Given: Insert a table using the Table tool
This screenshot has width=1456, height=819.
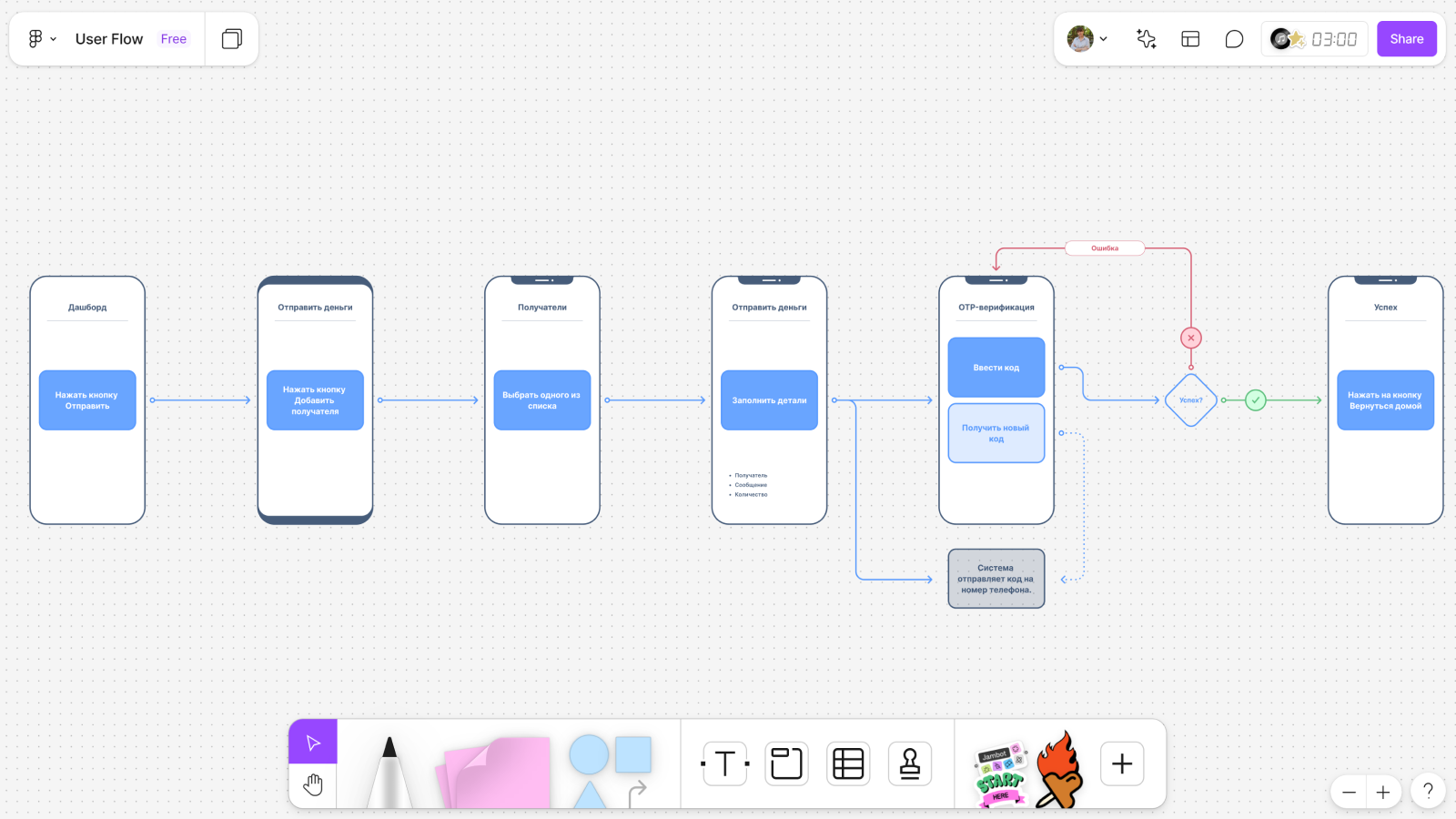Looking at the screenshot, I should 847,763.
